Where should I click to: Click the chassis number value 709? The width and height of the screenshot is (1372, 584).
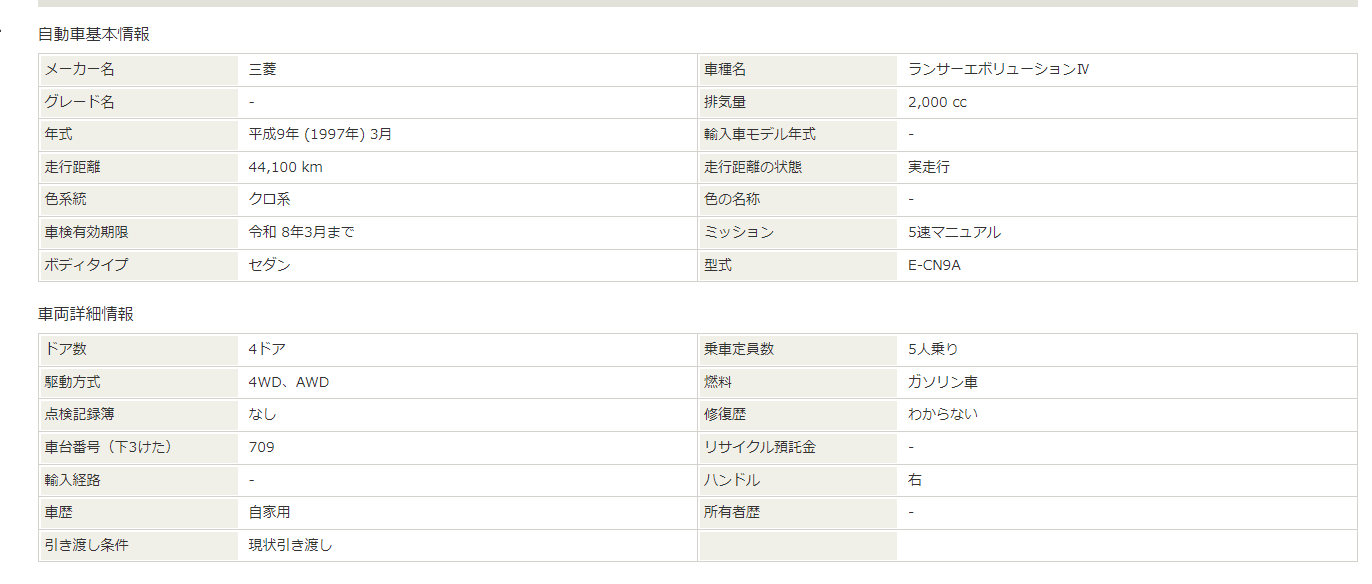pos(262,447)
